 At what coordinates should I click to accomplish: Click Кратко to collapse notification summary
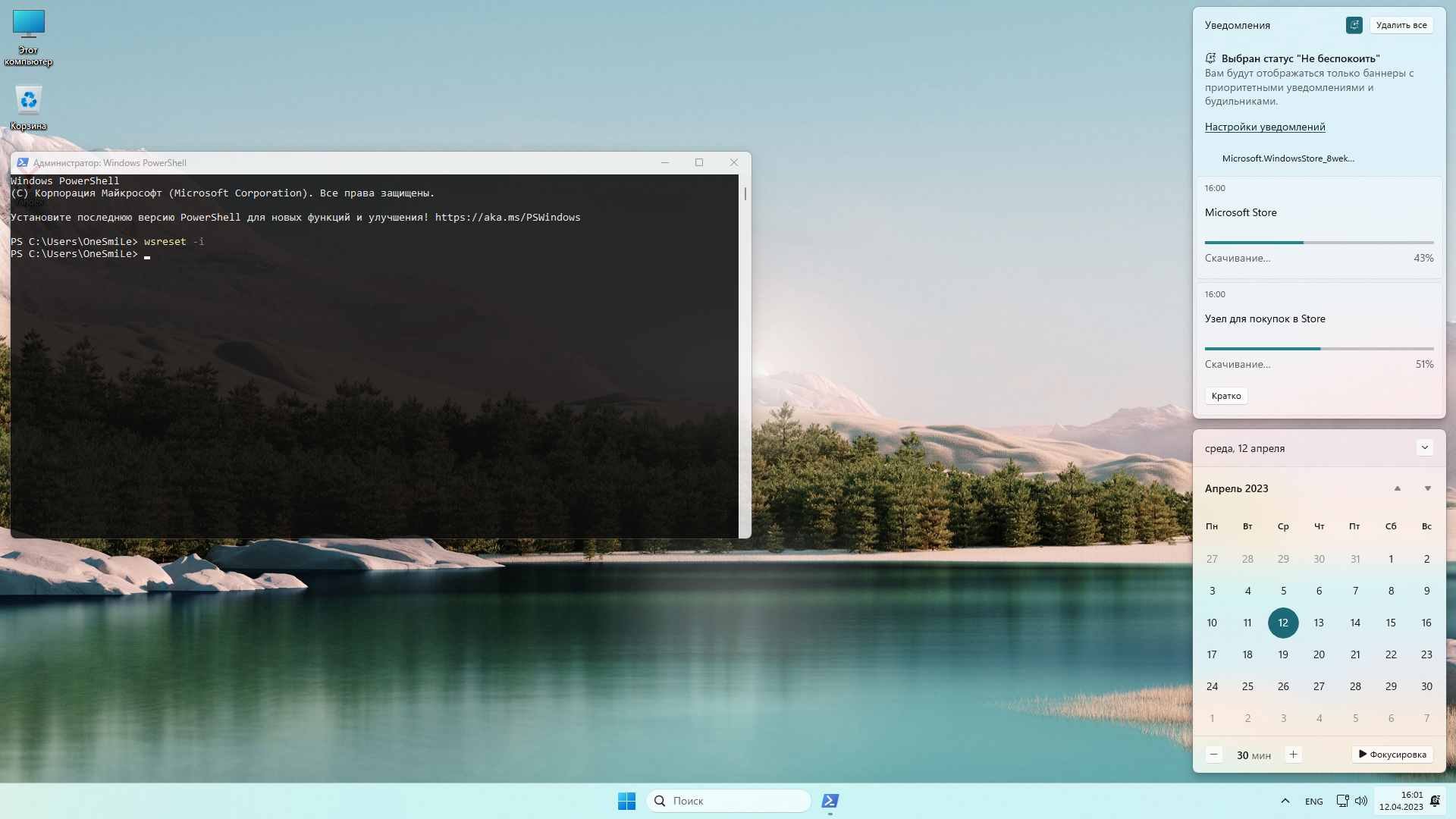[1226, 396]
